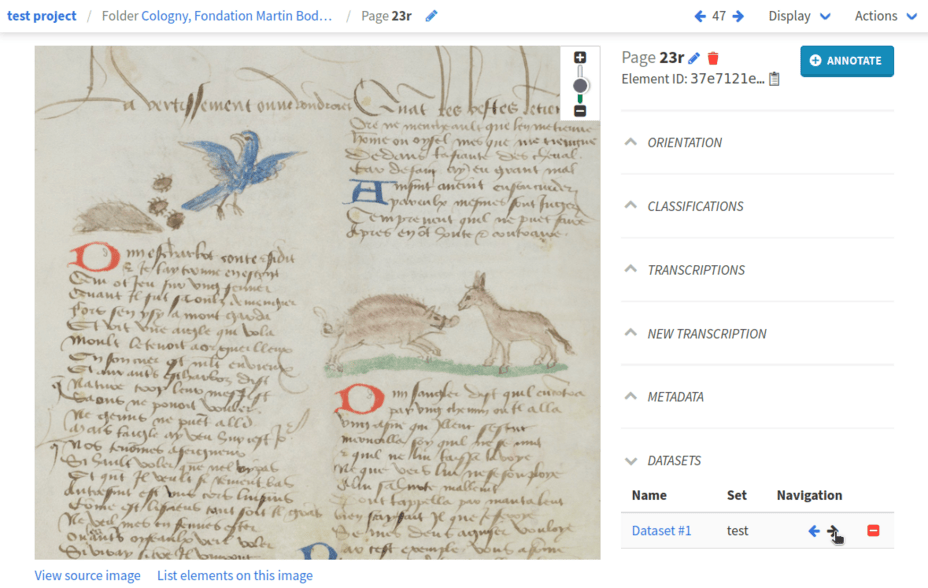Collapse the Datasets section
This screenshot has height=588, width=928.
click(674, 461)
